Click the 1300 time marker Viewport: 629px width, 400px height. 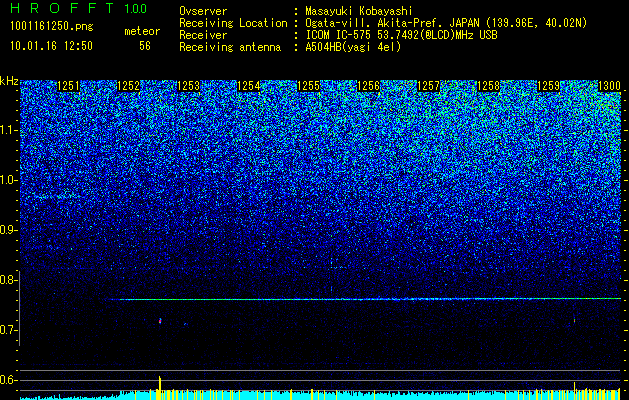(x=609, y=86)
